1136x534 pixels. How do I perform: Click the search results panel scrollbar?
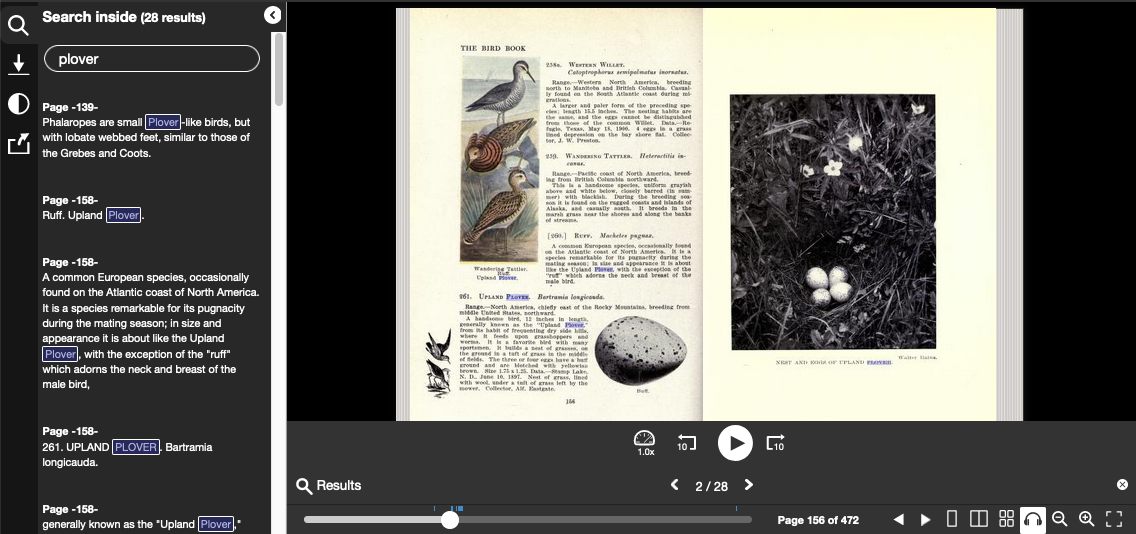point(277,70)
